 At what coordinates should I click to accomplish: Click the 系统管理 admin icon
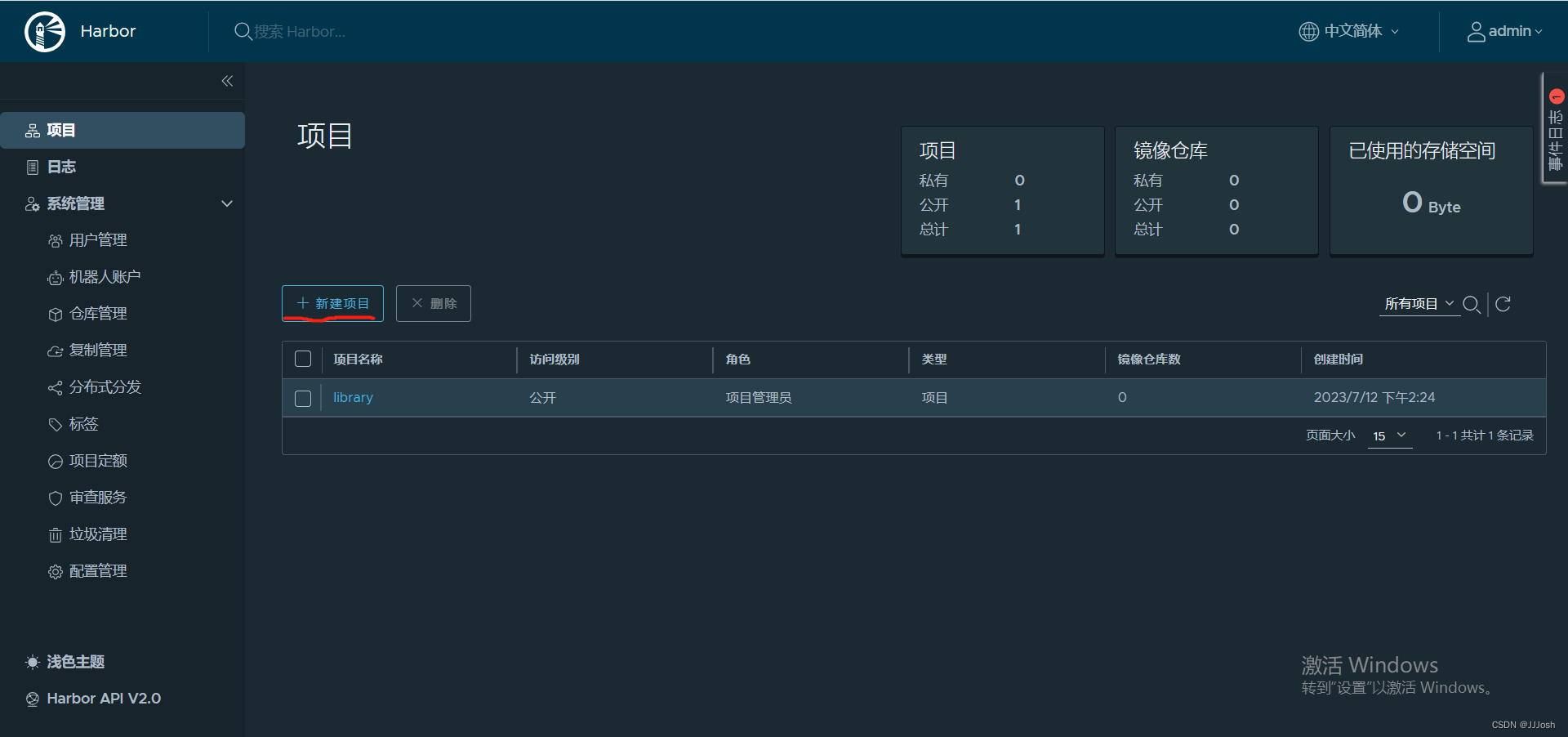(x=33, y=204)
